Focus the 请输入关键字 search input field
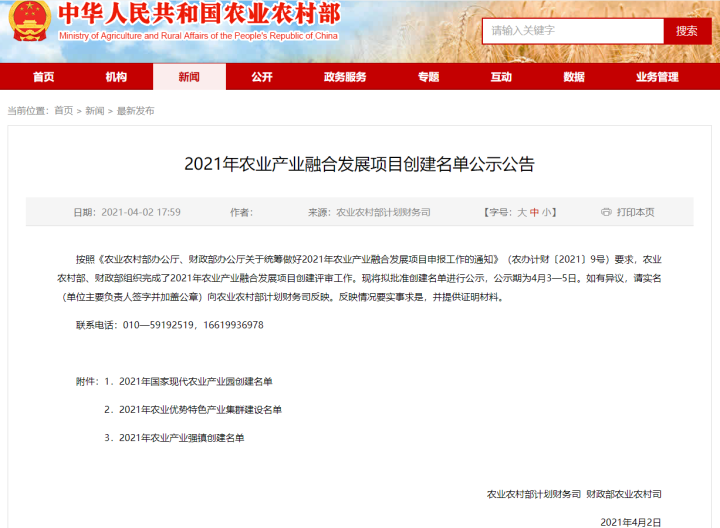Image resolution: width=720 pixels, height=528 pixels. pyautogui.click(x=573, y=31)
